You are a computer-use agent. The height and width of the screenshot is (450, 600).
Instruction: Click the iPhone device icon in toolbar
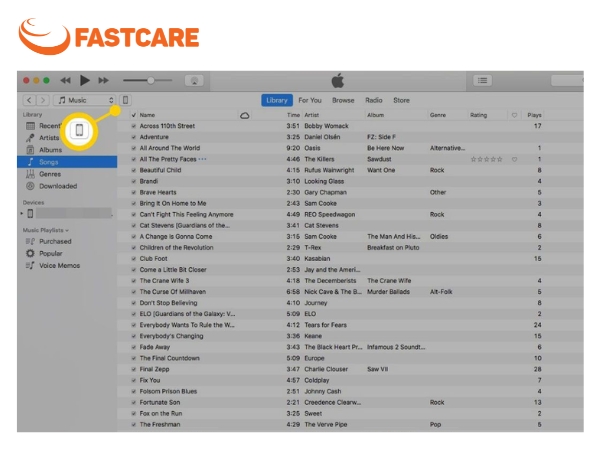[x=125, y=100]
